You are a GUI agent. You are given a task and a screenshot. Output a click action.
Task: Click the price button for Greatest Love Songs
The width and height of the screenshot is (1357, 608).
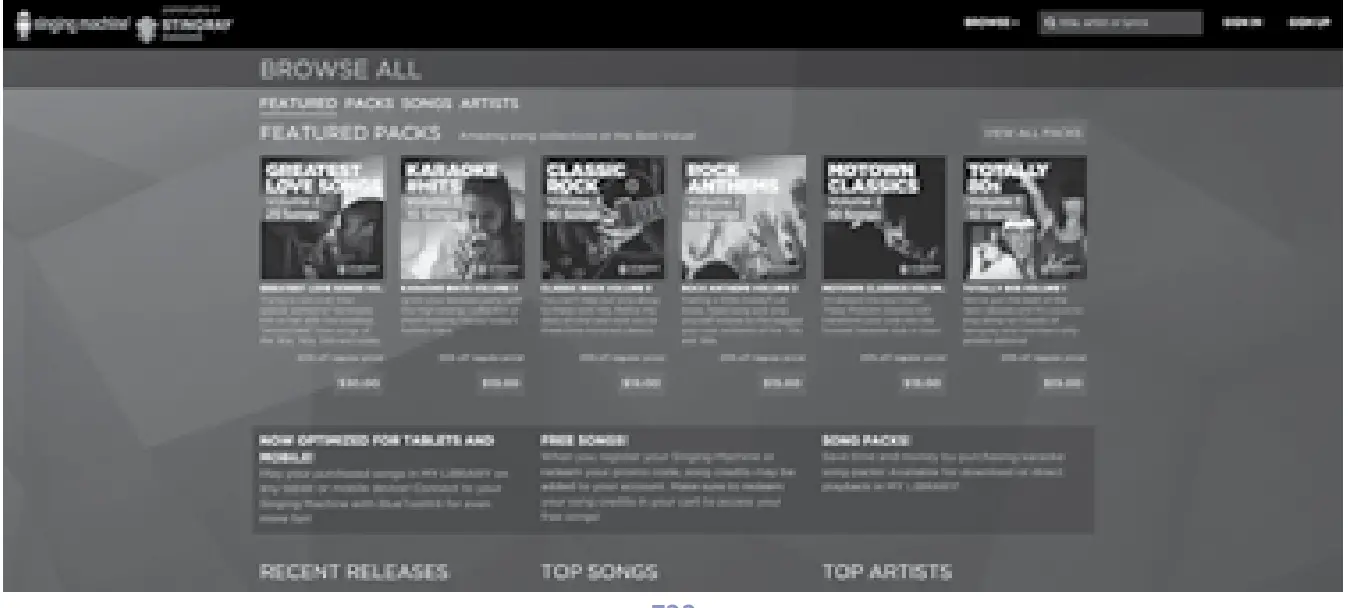357,382
